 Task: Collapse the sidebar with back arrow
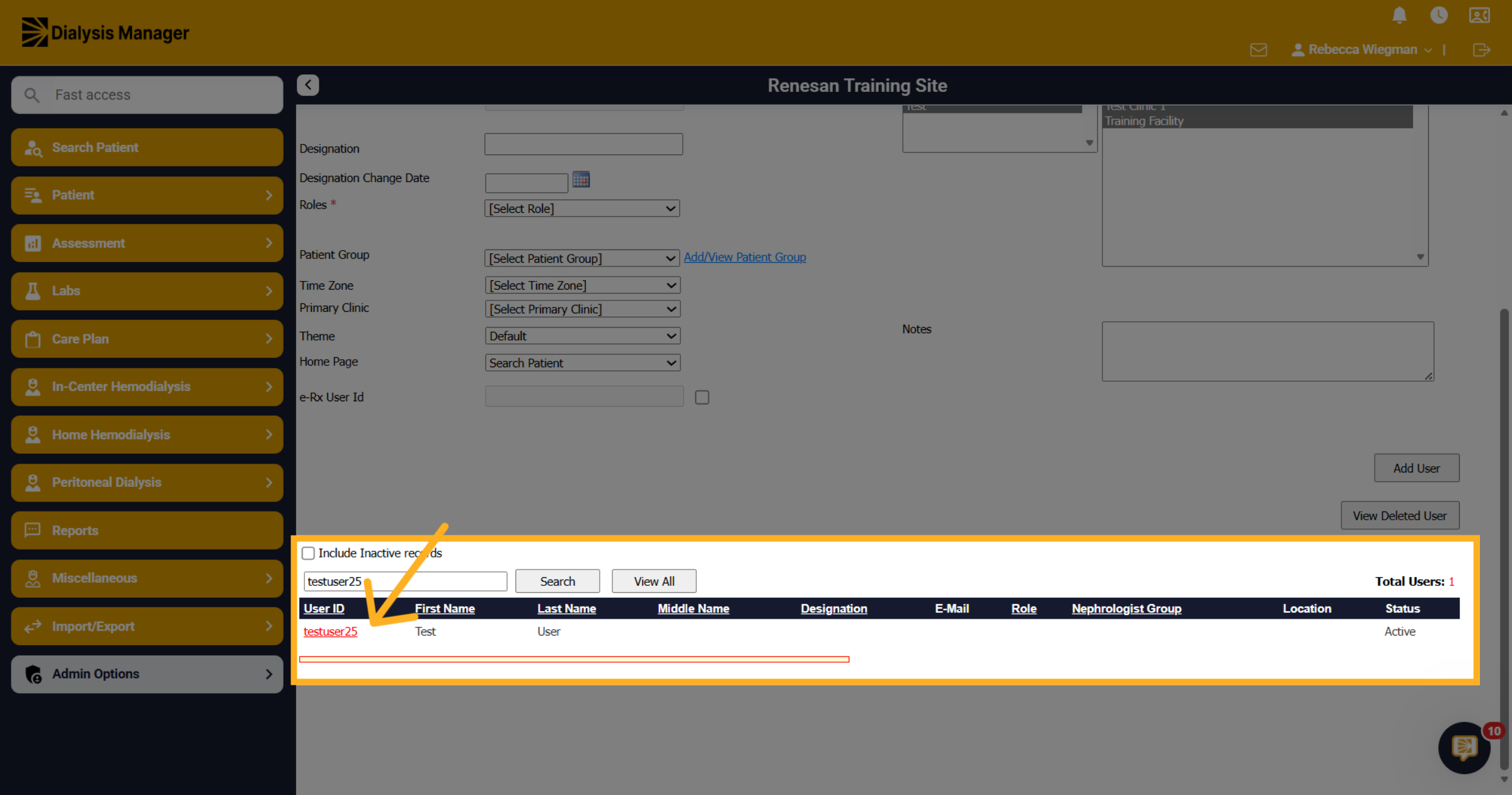pos(308,85)
